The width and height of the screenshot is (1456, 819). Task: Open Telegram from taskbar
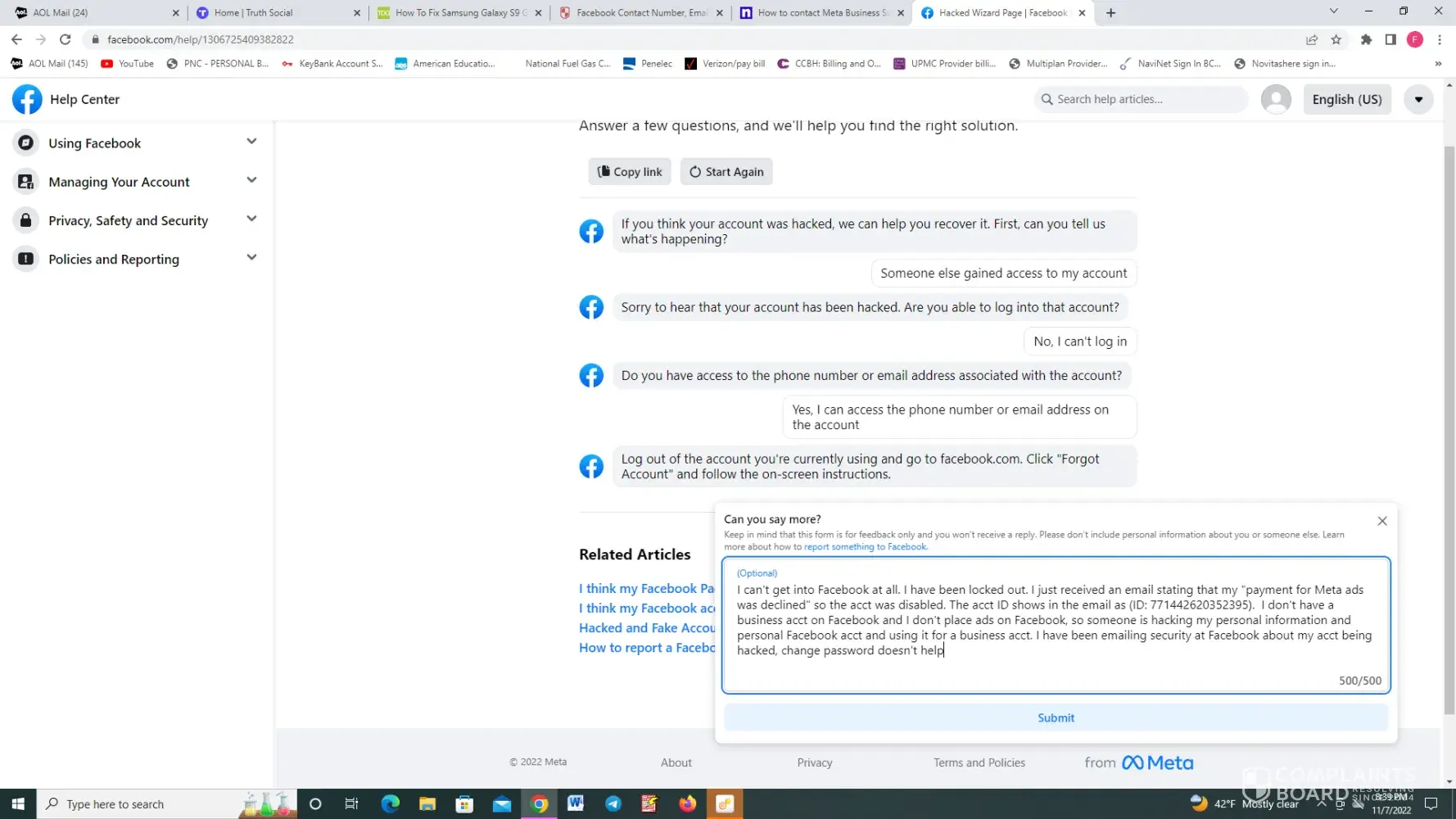point(613,804)
